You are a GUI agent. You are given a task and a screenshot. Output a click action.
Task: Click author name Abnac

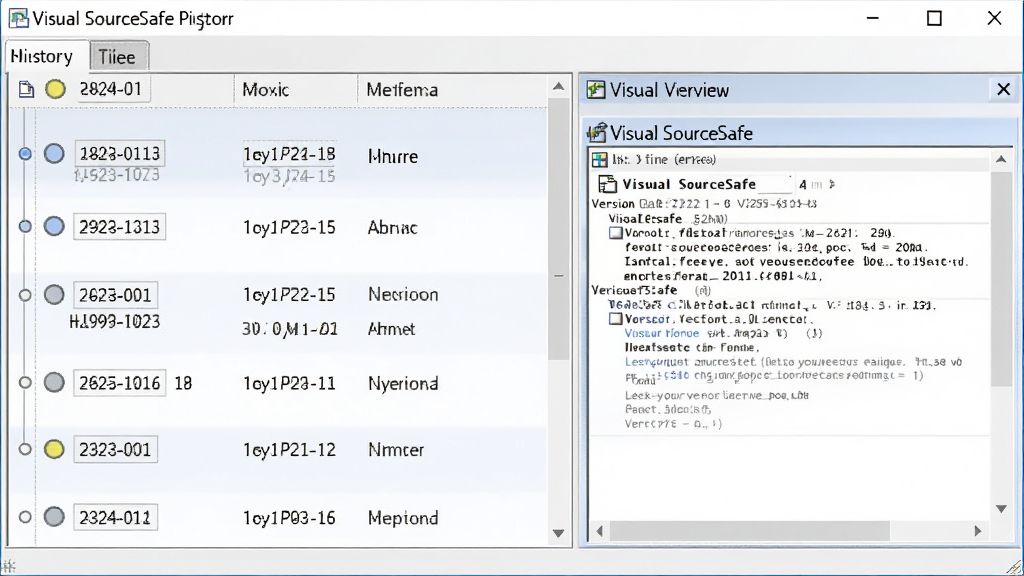(392, 227)
